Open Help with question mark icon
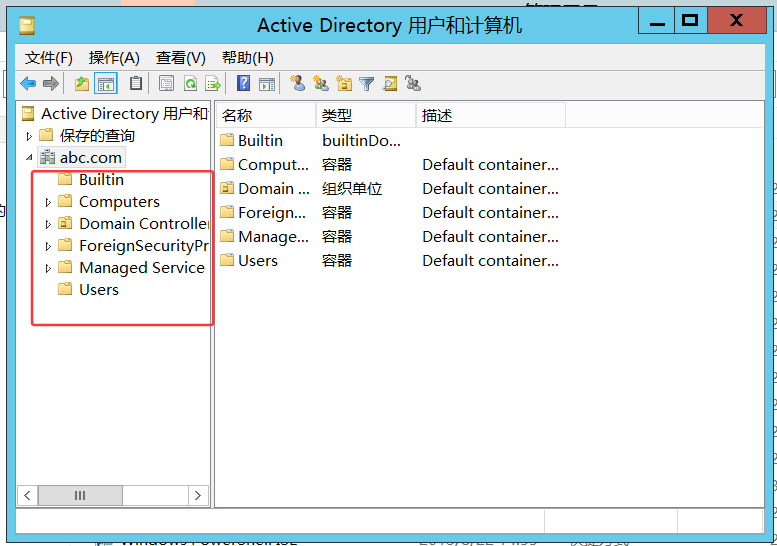This screenshot has height=546, width=777. pos(243,83)
